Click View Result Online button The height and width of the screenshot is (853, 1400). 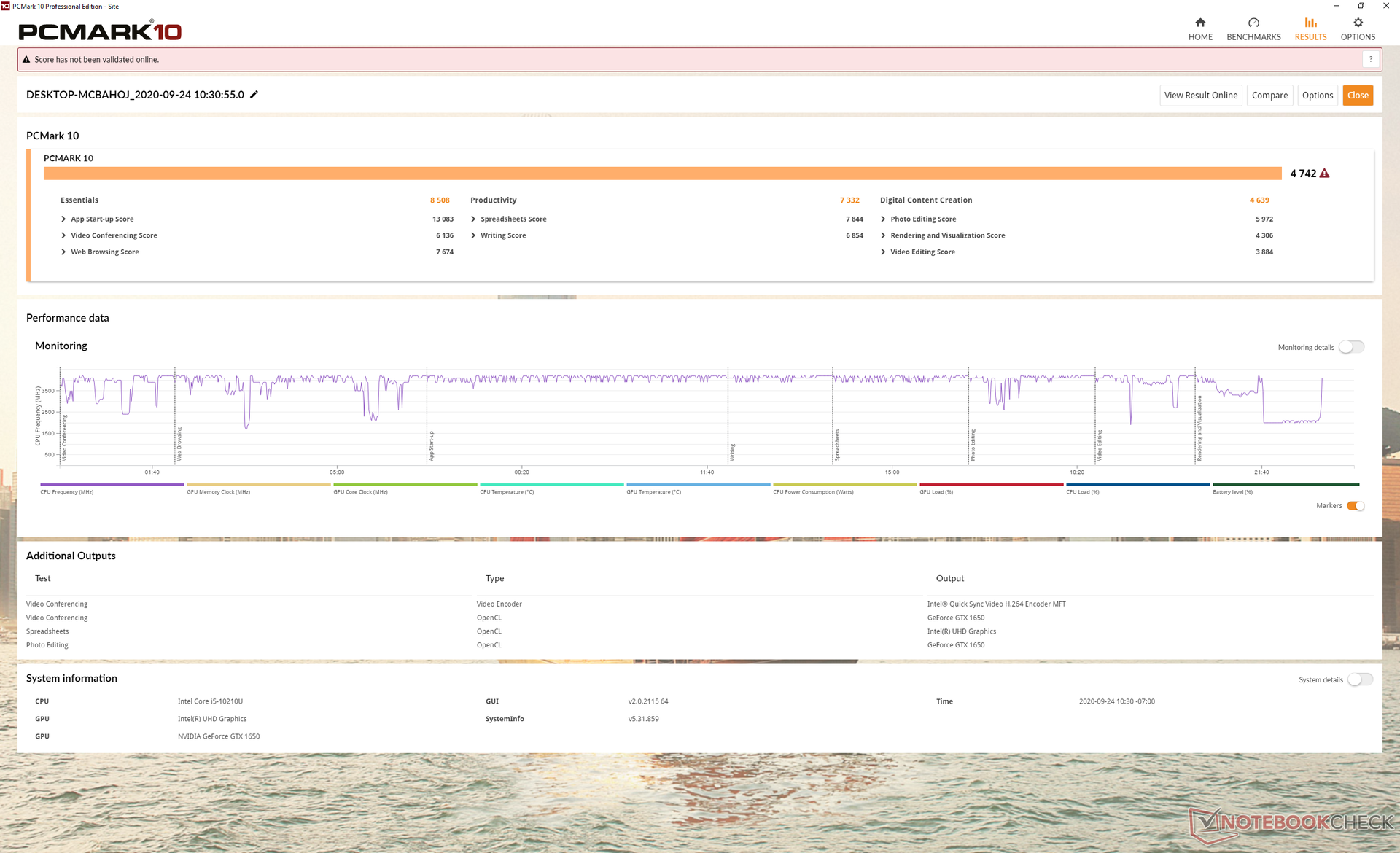coord(1200,96)
